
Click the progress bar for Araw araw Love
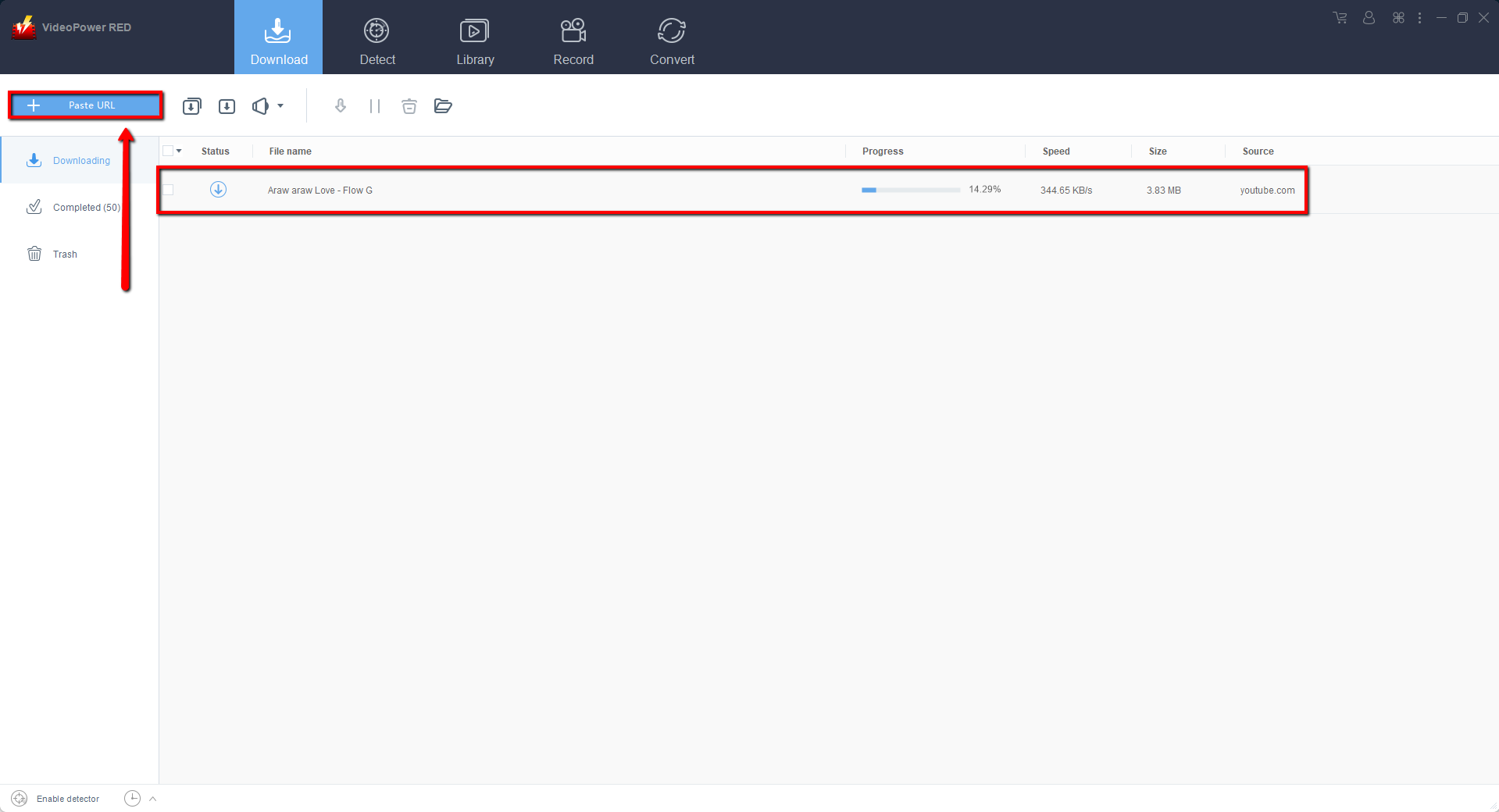[910, 190]
